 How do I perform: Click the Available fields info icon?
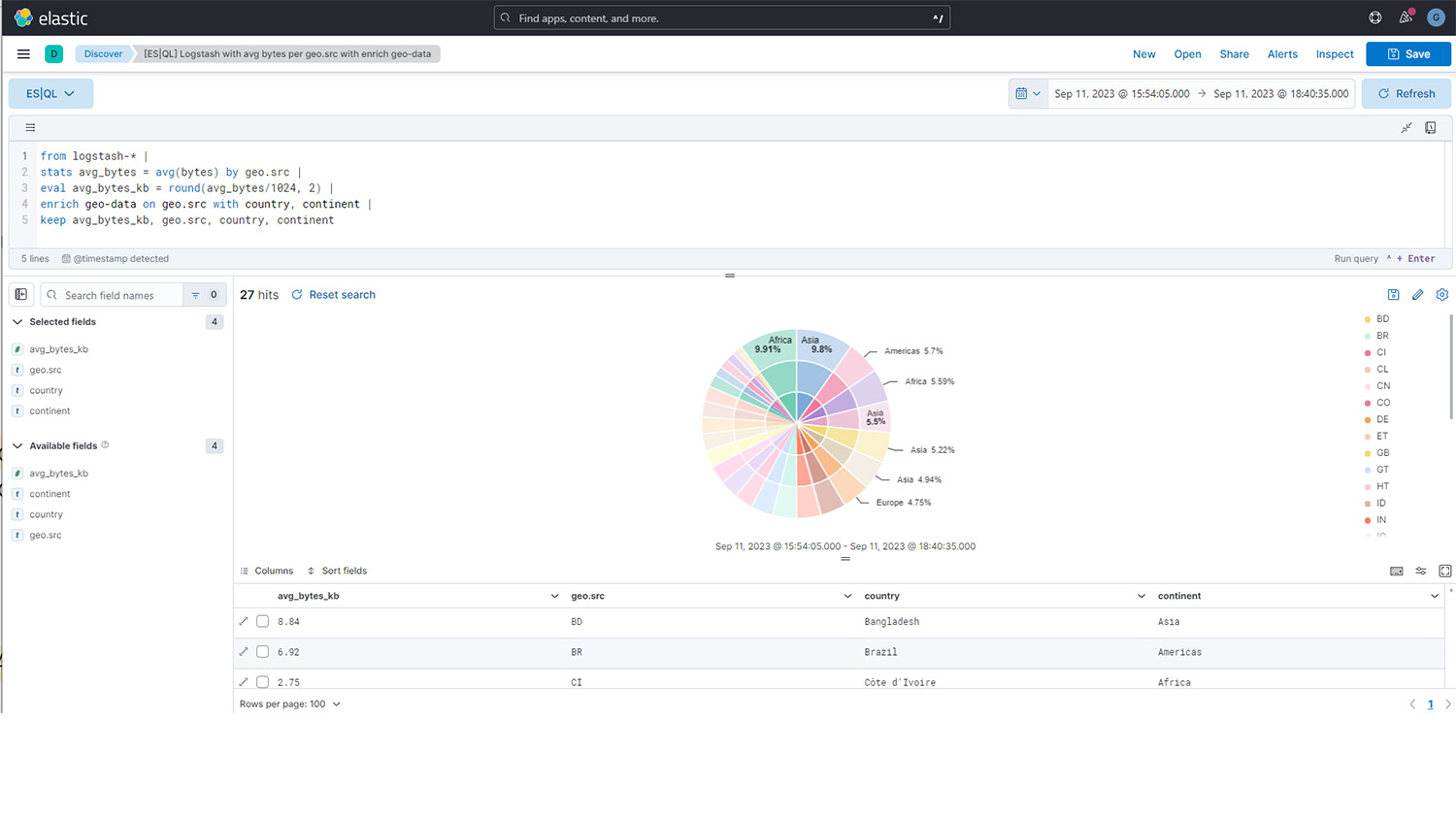tap(105, 445)
